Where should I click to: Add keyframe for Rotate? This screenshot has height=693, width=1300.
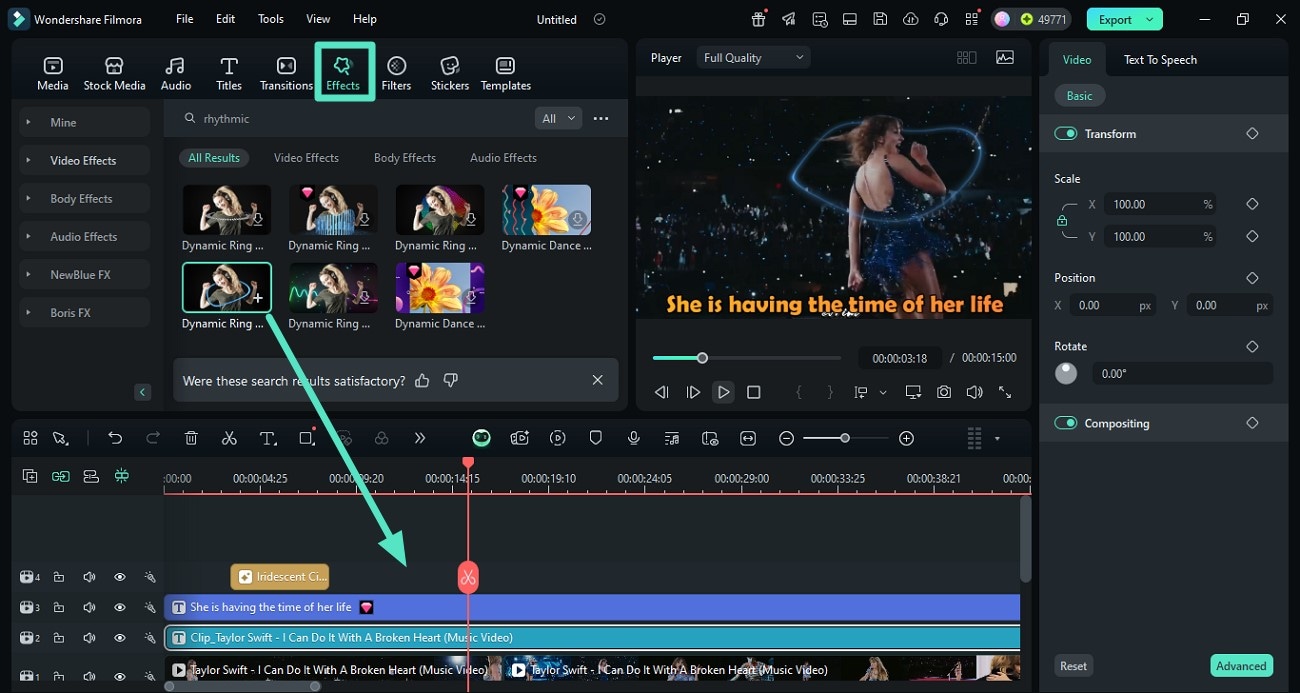[x=1252, y=346]
